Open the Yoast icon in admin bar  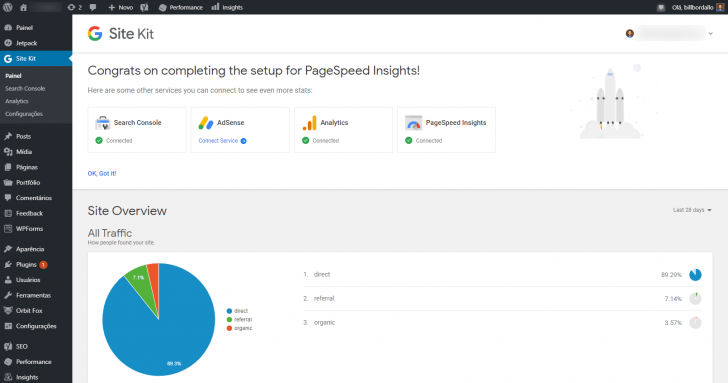[x=144, y=7]
